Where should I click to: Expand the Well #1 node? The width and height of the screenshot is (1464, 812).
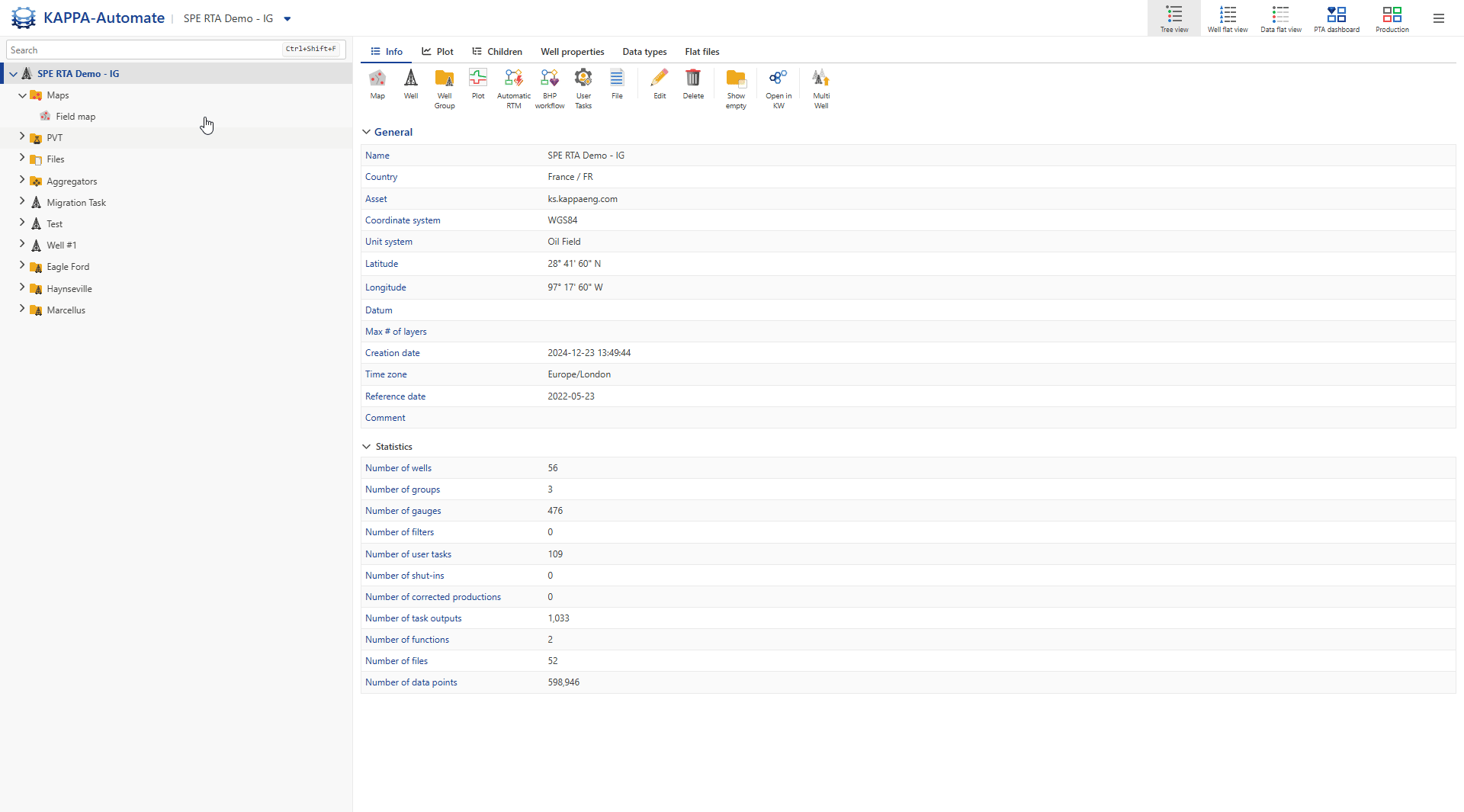22,244
